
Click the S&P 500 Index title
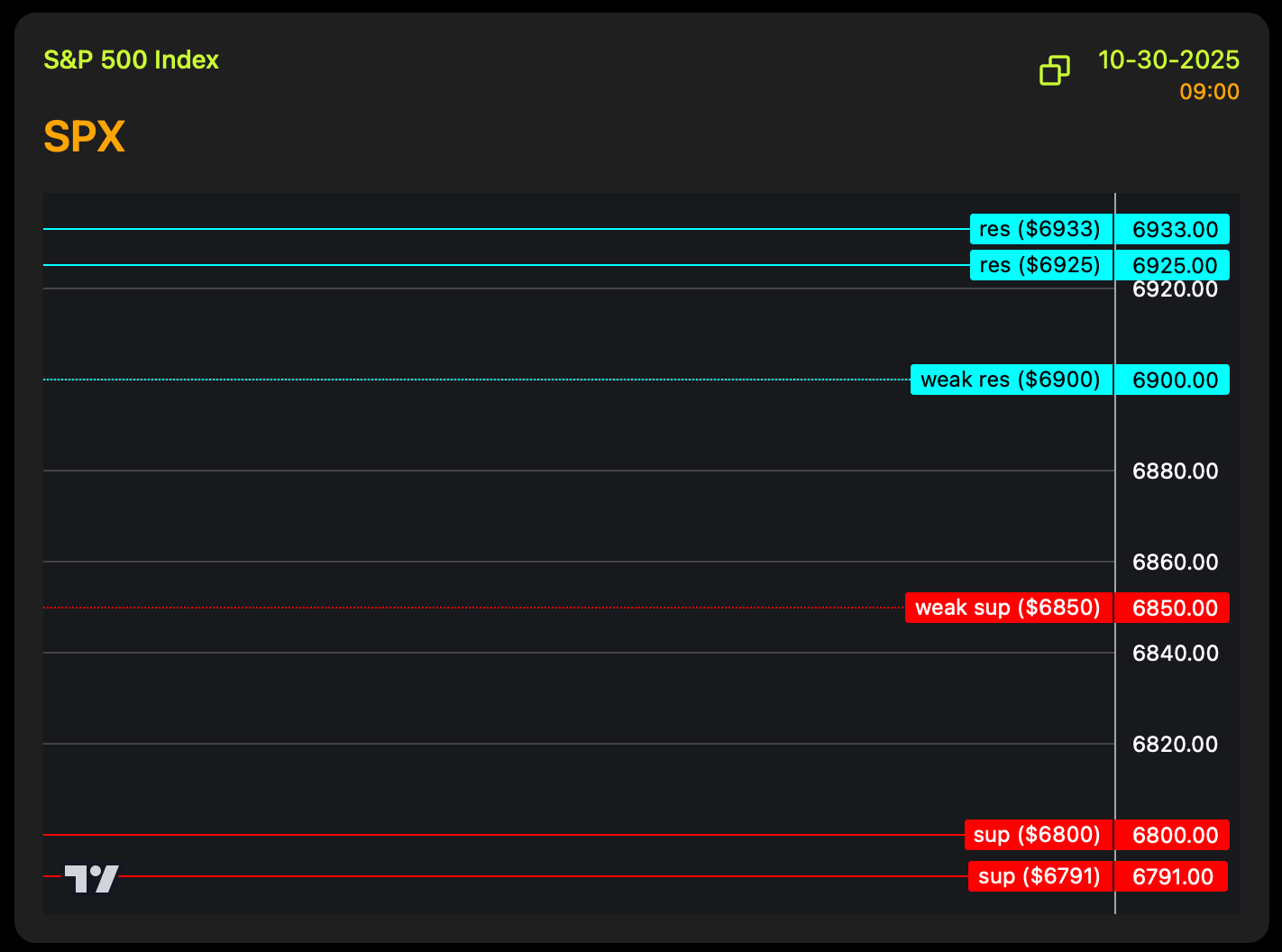coord(132,60)
